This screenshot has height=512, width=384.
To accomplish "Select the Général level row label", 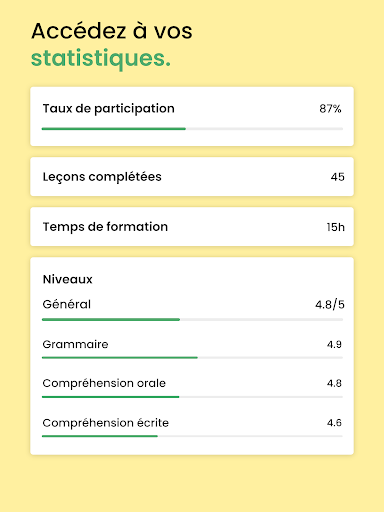I will (x=67, y=304).
